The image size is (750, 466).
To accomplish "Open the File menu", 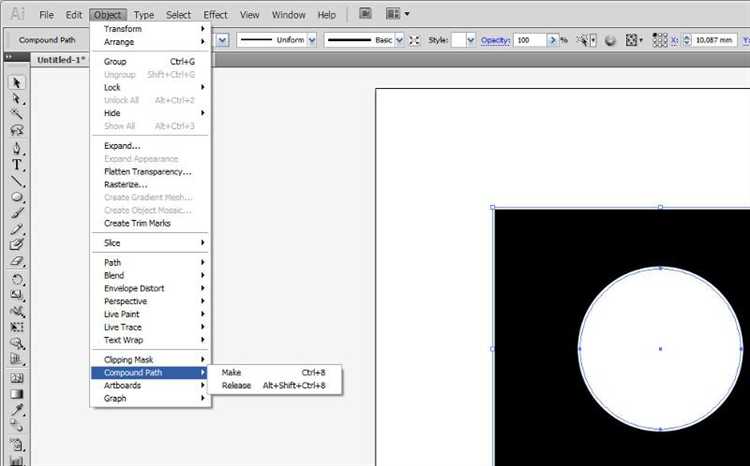I will [x=46, y=15].
